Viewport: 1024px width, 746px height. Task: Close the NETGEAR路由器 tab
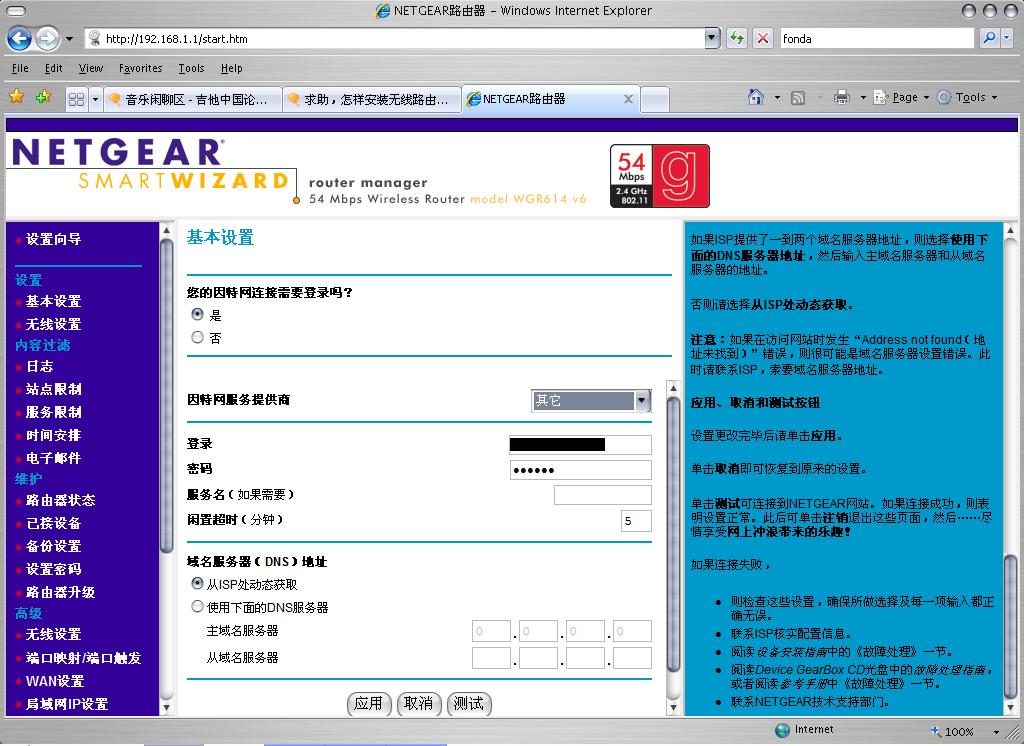pyautogui.click(x=628, y=99)
